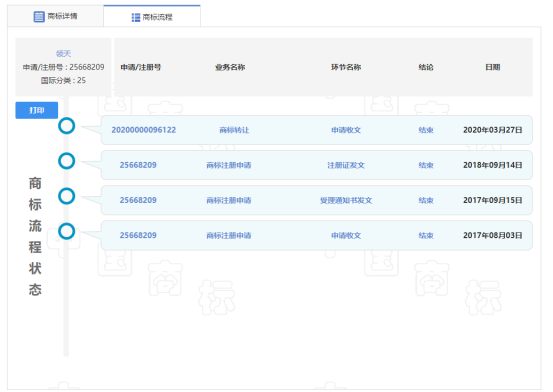553x392 pixels.
Task: Select the 2018年09月14日 timeline circle marker
Action: [67, 161]
